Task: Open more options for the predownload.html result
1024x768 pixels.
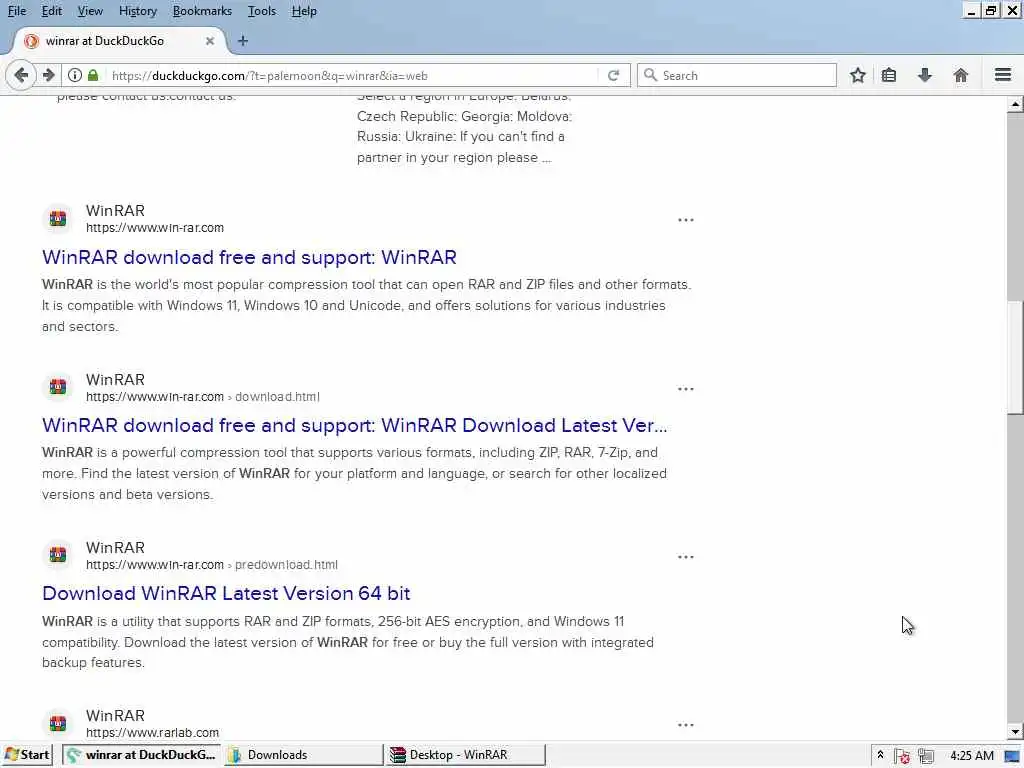Action: [x=686, y=557]
